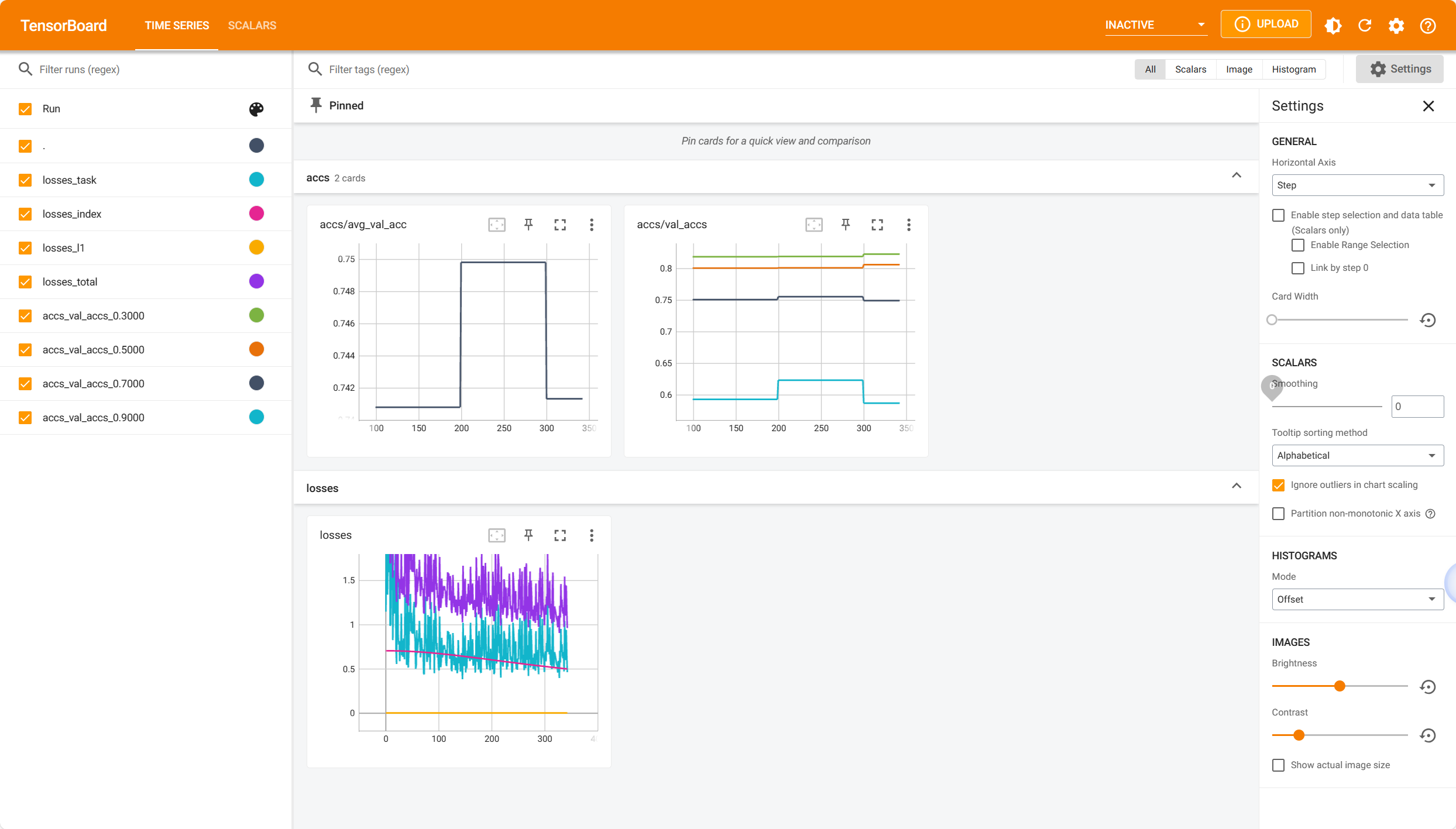Open more options menu for accs/val_accs card

[908, 225]
